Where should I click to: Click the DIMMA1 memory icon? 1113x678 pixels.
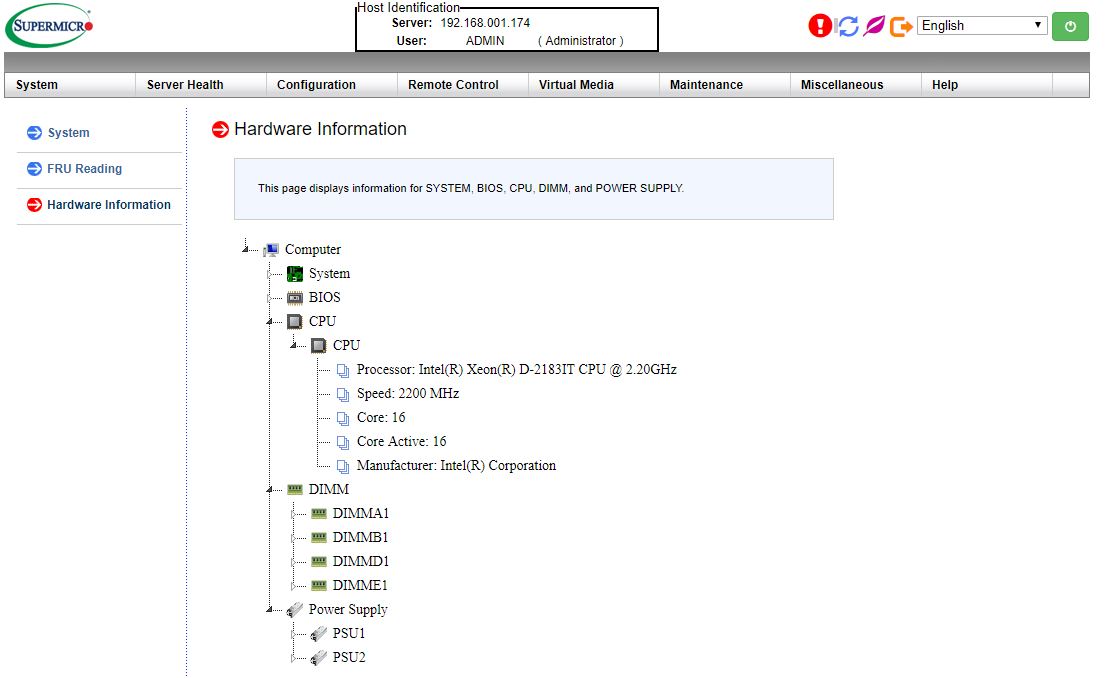pyautogui.click(x=319, y=513)
